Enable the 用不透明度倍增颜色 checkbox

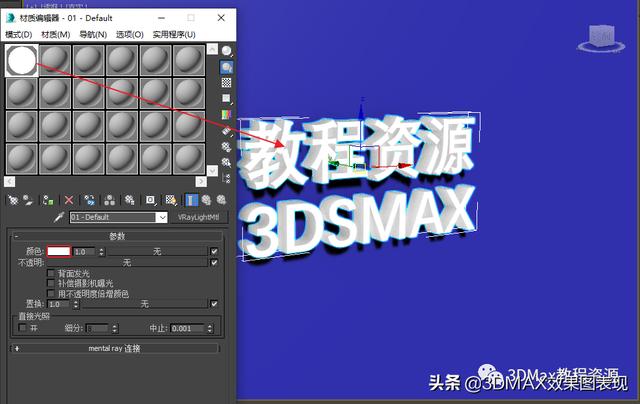[x=51, y=293]
